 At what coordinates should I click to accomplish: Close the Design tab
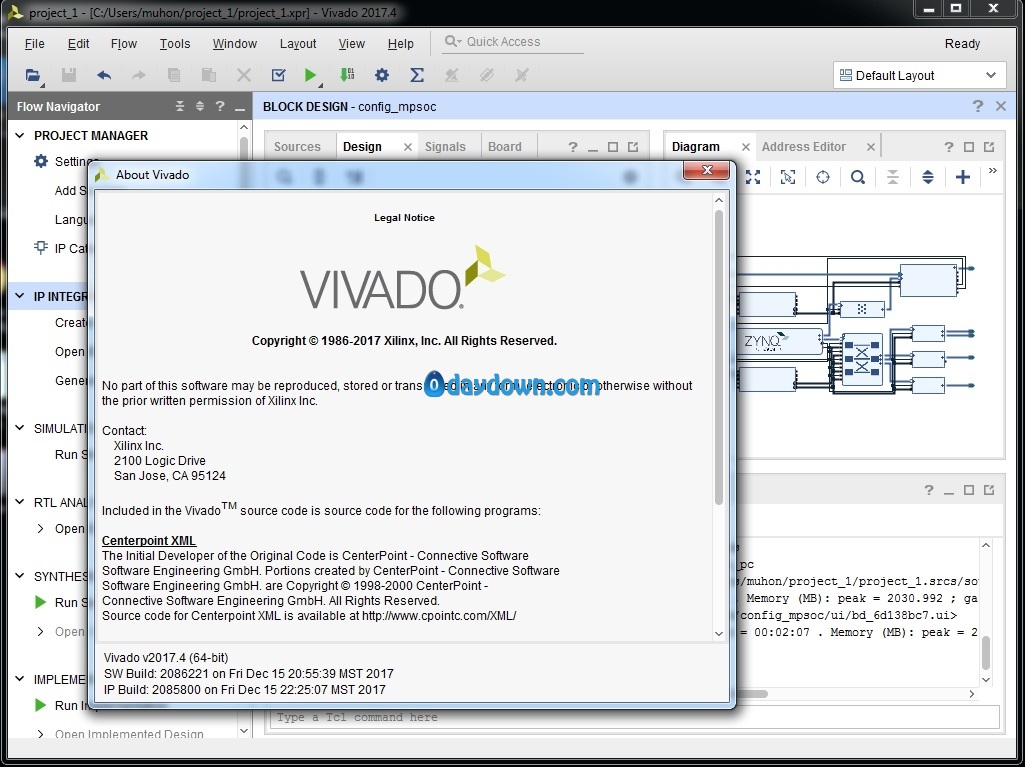tap(408, 147)
